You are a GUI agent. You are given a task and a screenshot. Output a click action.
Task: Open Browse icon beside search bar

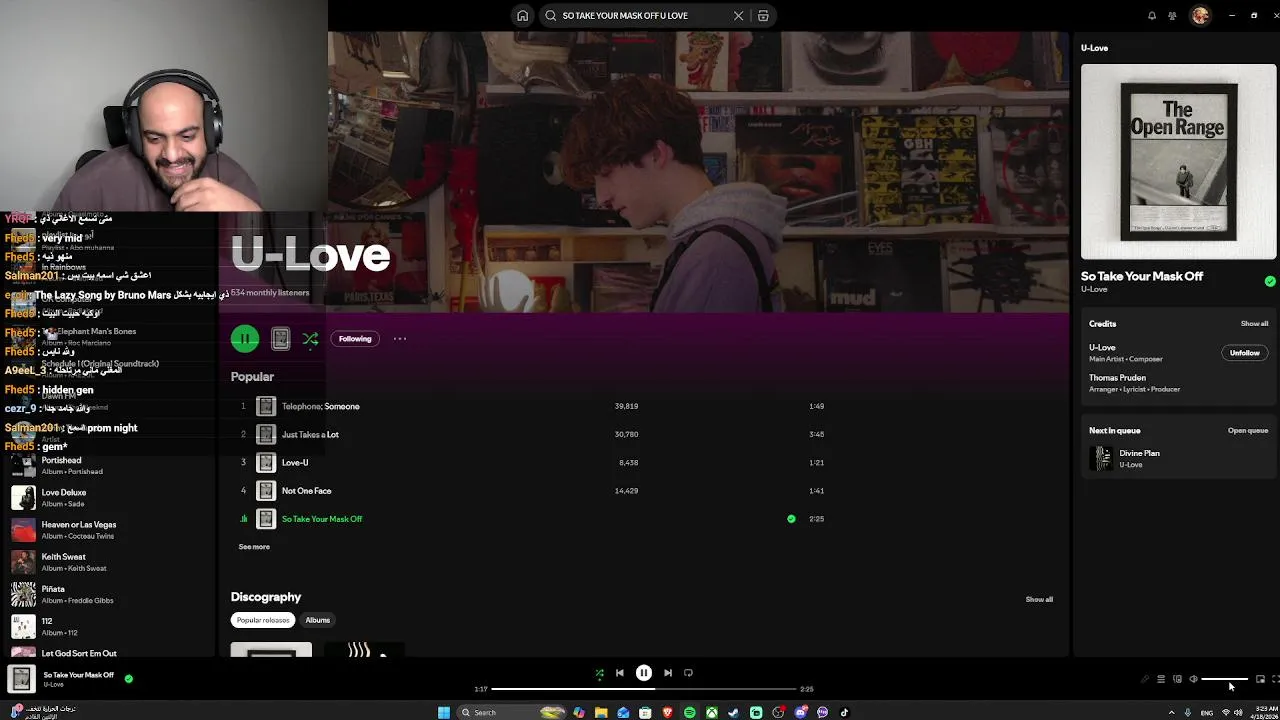point(763,16)
